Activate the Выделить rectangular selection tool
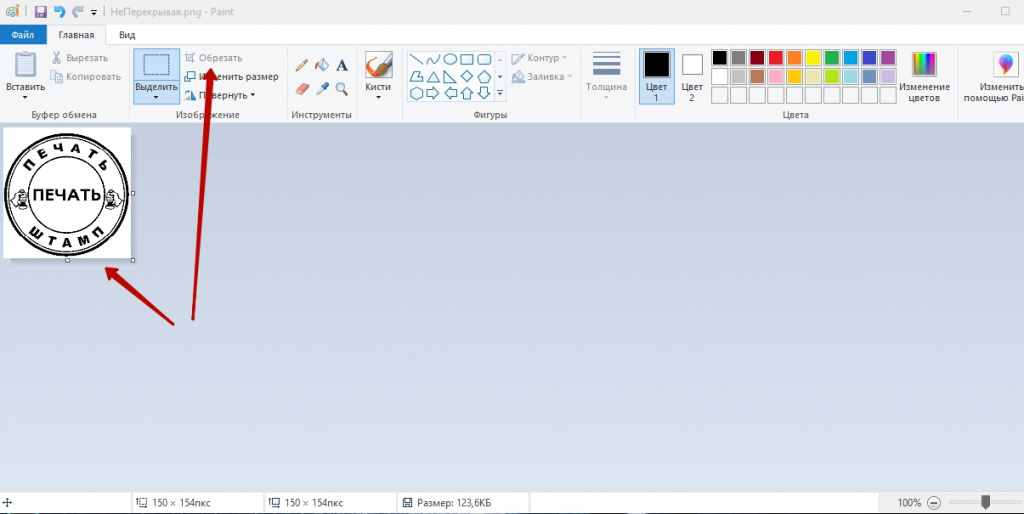Screen dimensions: 1024x514 click(156, 65)
